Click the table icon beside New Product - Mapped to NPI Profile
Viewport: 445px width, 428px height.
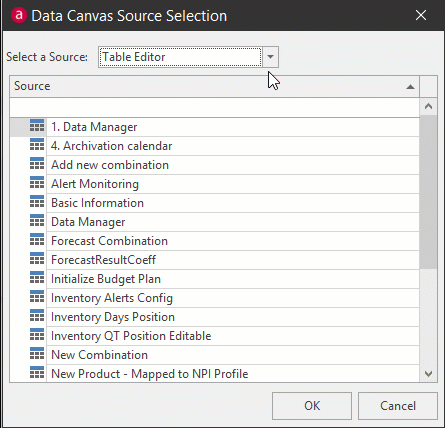click(37, 373)
